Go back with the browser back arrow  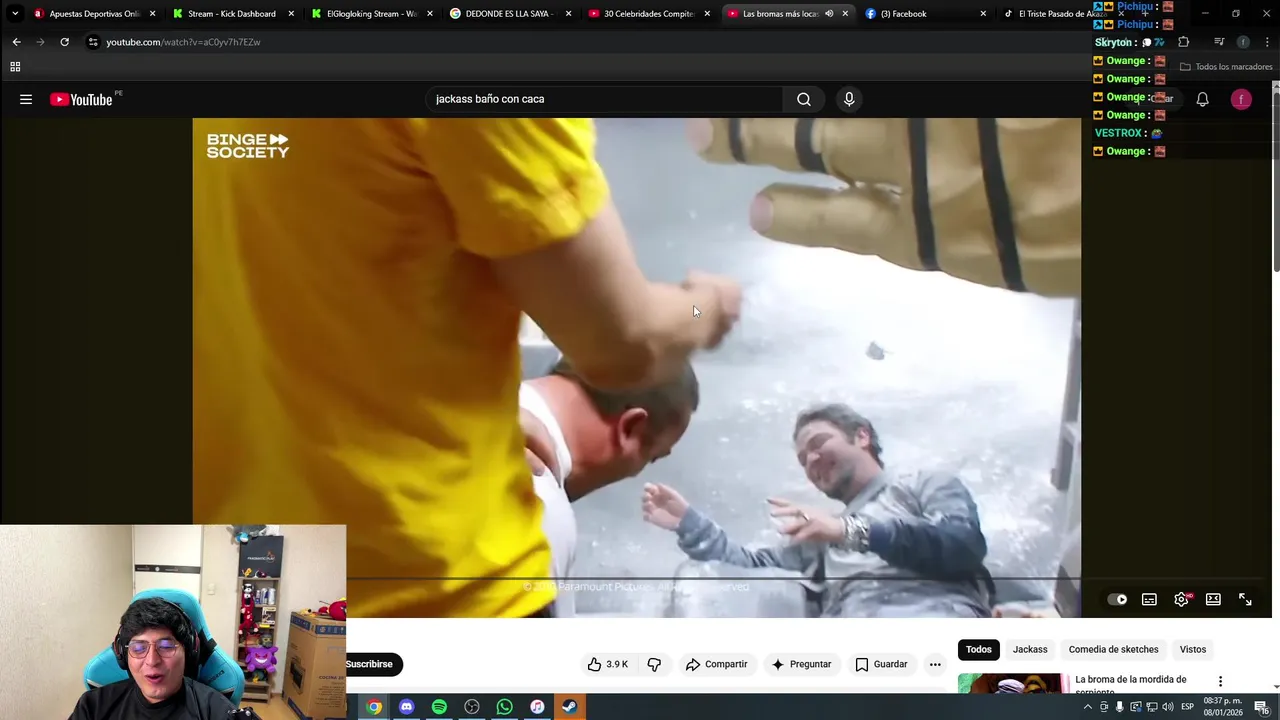[x=16, y=42]
